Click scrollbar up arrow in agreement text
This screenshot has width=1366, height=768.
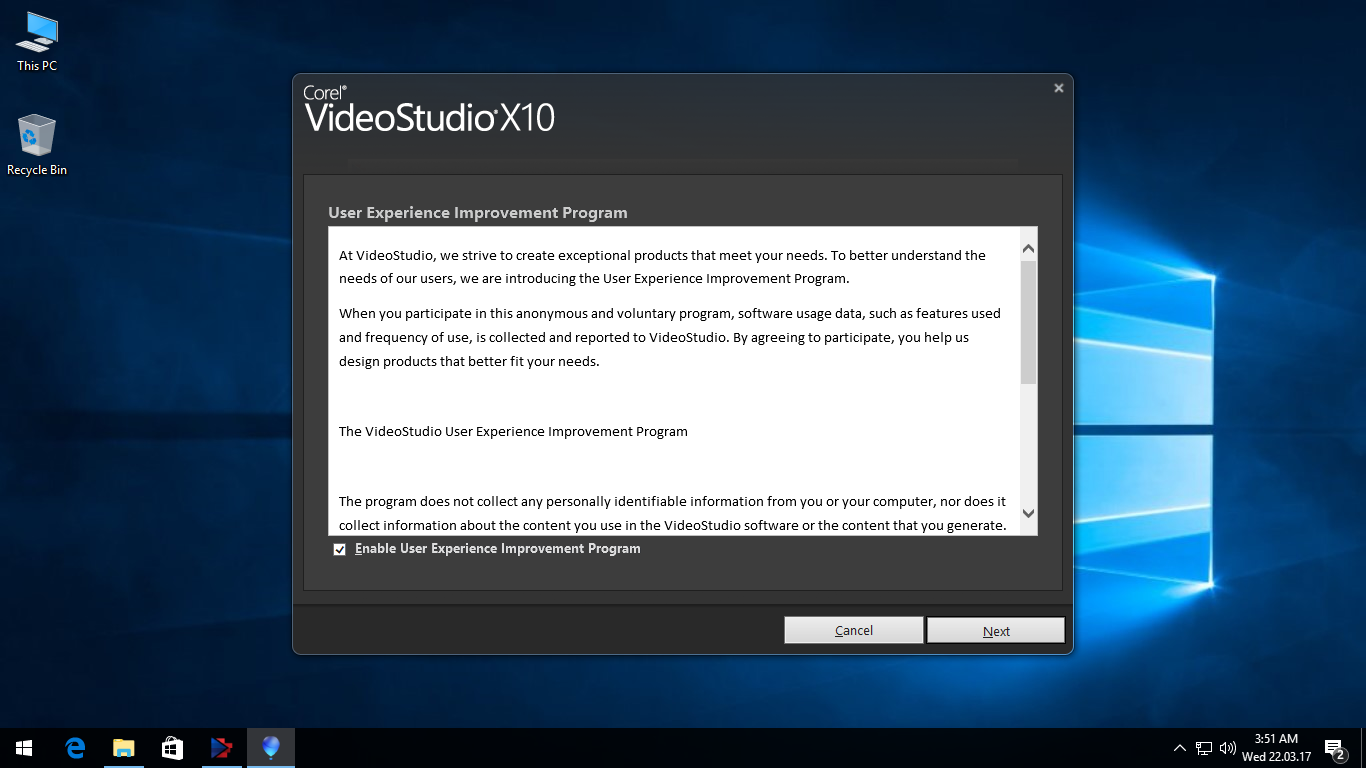click(x=1029, y=248)
